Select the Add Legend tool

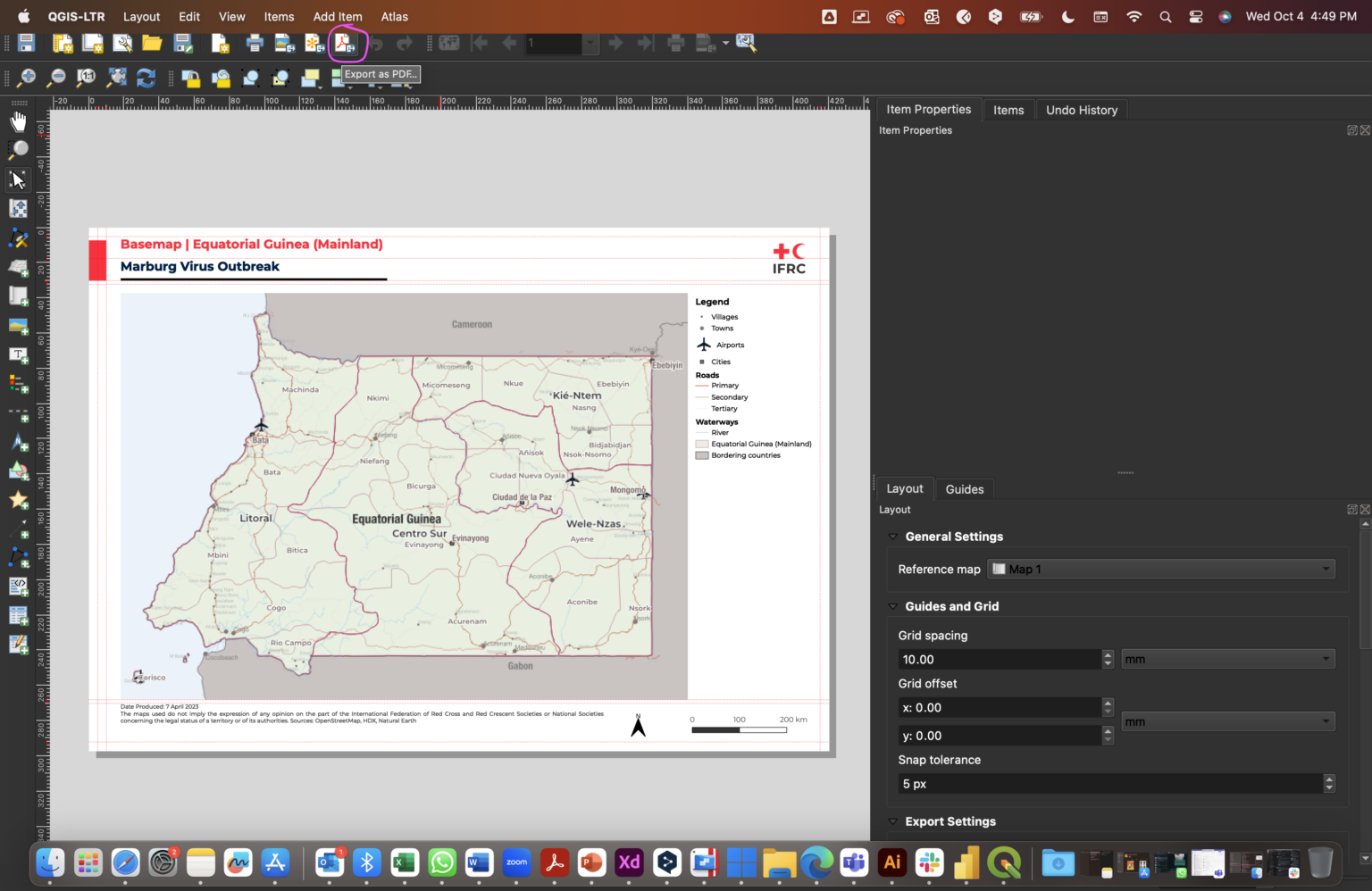18,384
